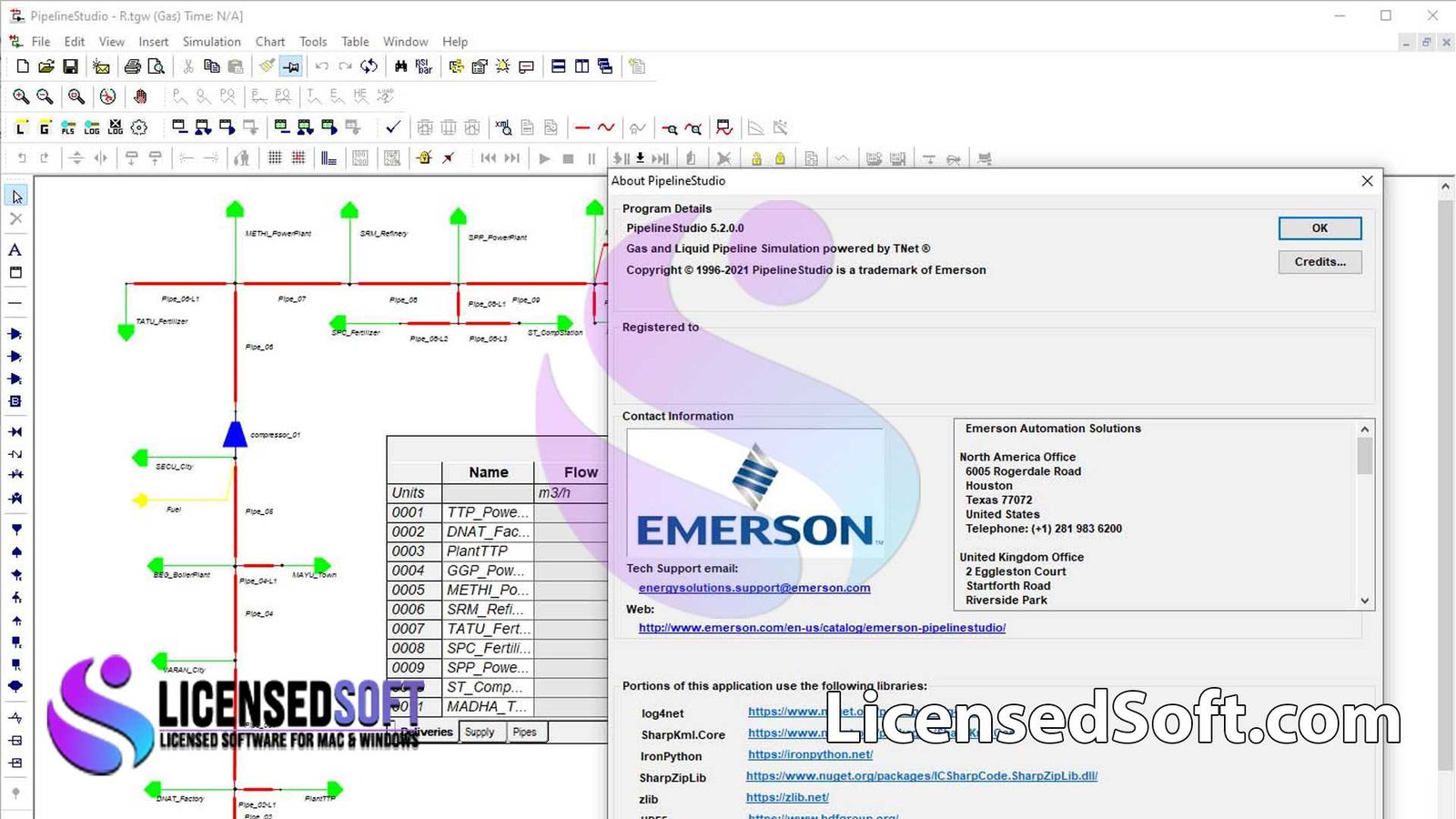Open the Help menu
The image size is (1456, 819).
pos(455,42)
